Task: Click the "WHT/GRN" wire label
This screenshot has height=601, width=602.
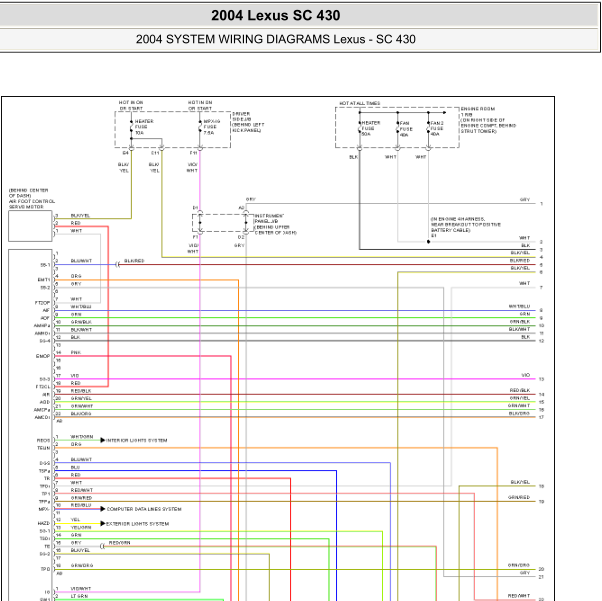Action: 82,437
